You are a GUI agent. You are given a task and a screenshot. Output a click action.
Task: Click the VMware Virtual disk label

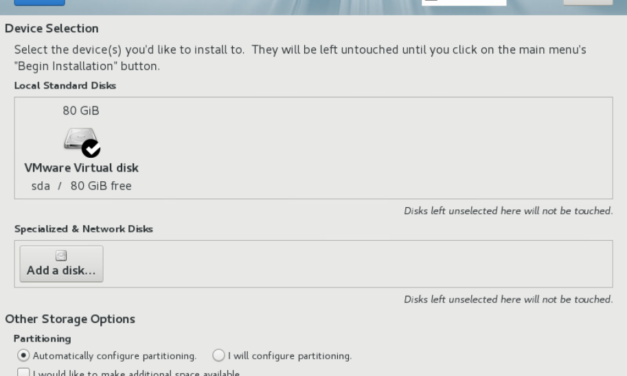(x=81, y=168)
